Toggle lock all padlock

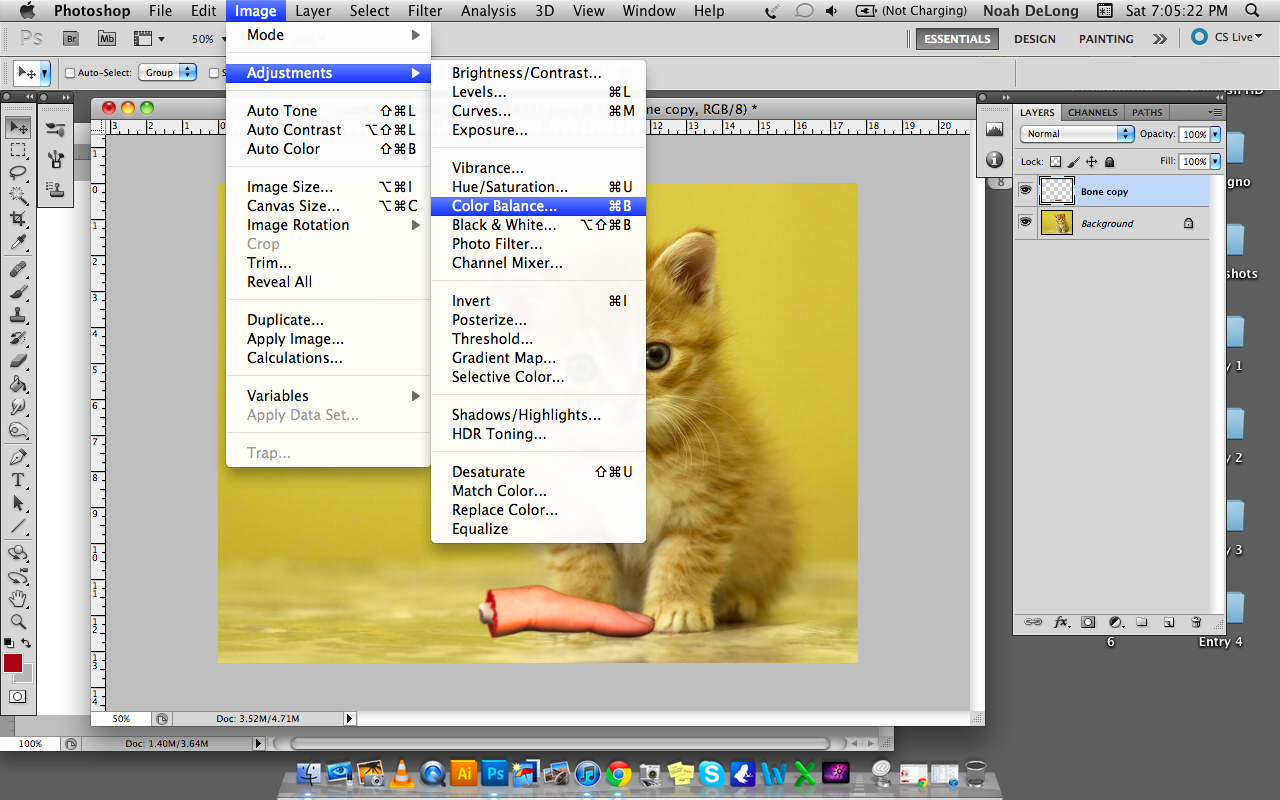1109,162
